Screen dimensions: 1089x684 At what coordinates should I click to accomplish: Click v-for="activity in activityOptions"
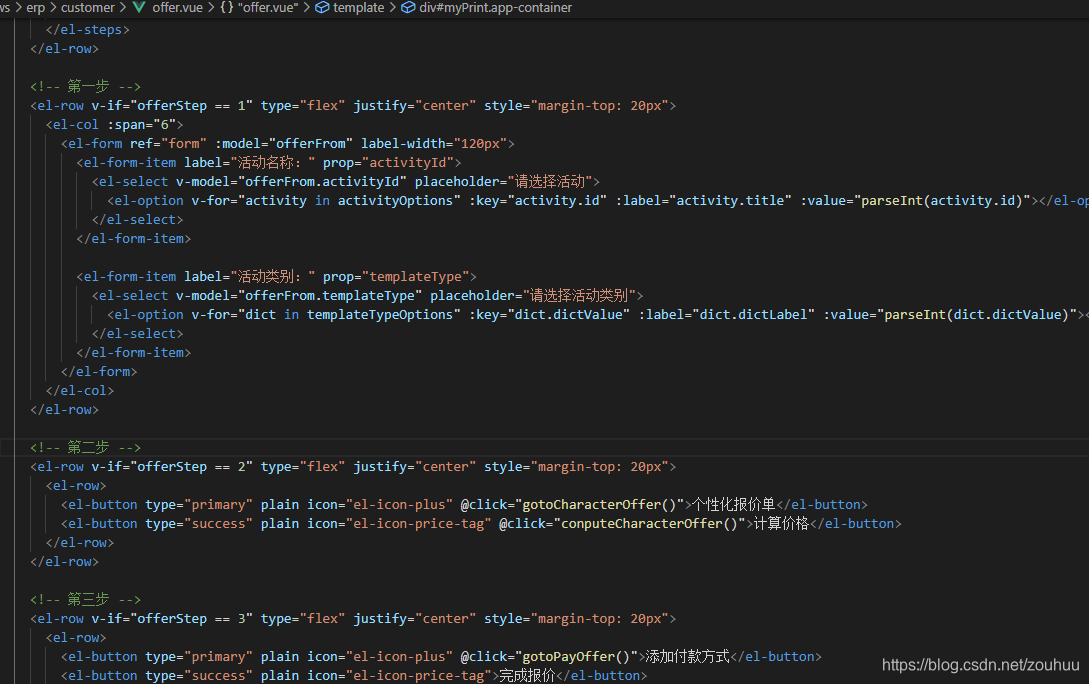tap(326, 201)
